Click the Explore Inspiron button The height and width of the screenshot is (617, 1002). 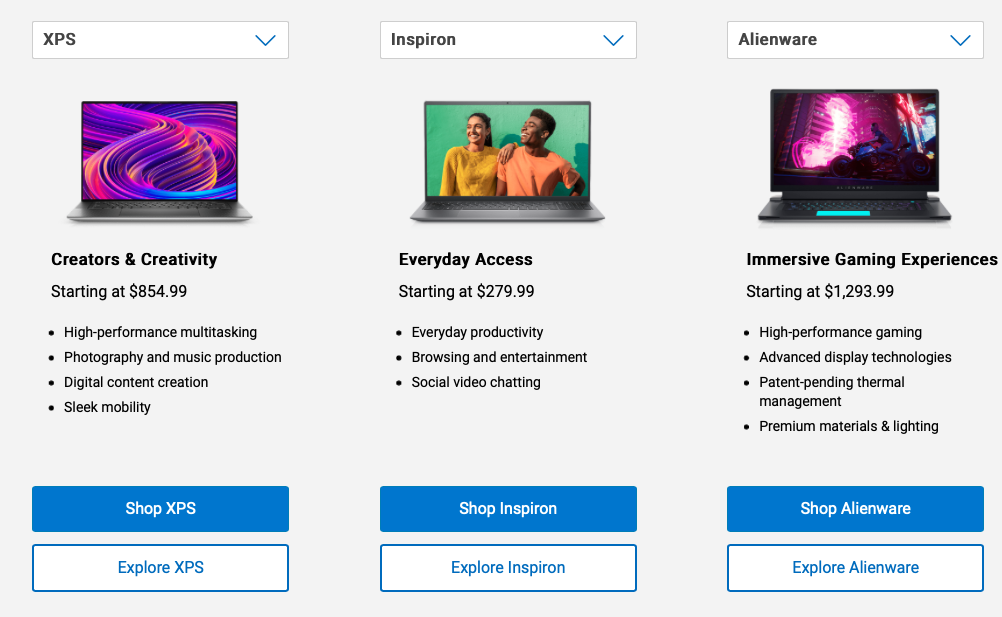click(x=508, y=568)
